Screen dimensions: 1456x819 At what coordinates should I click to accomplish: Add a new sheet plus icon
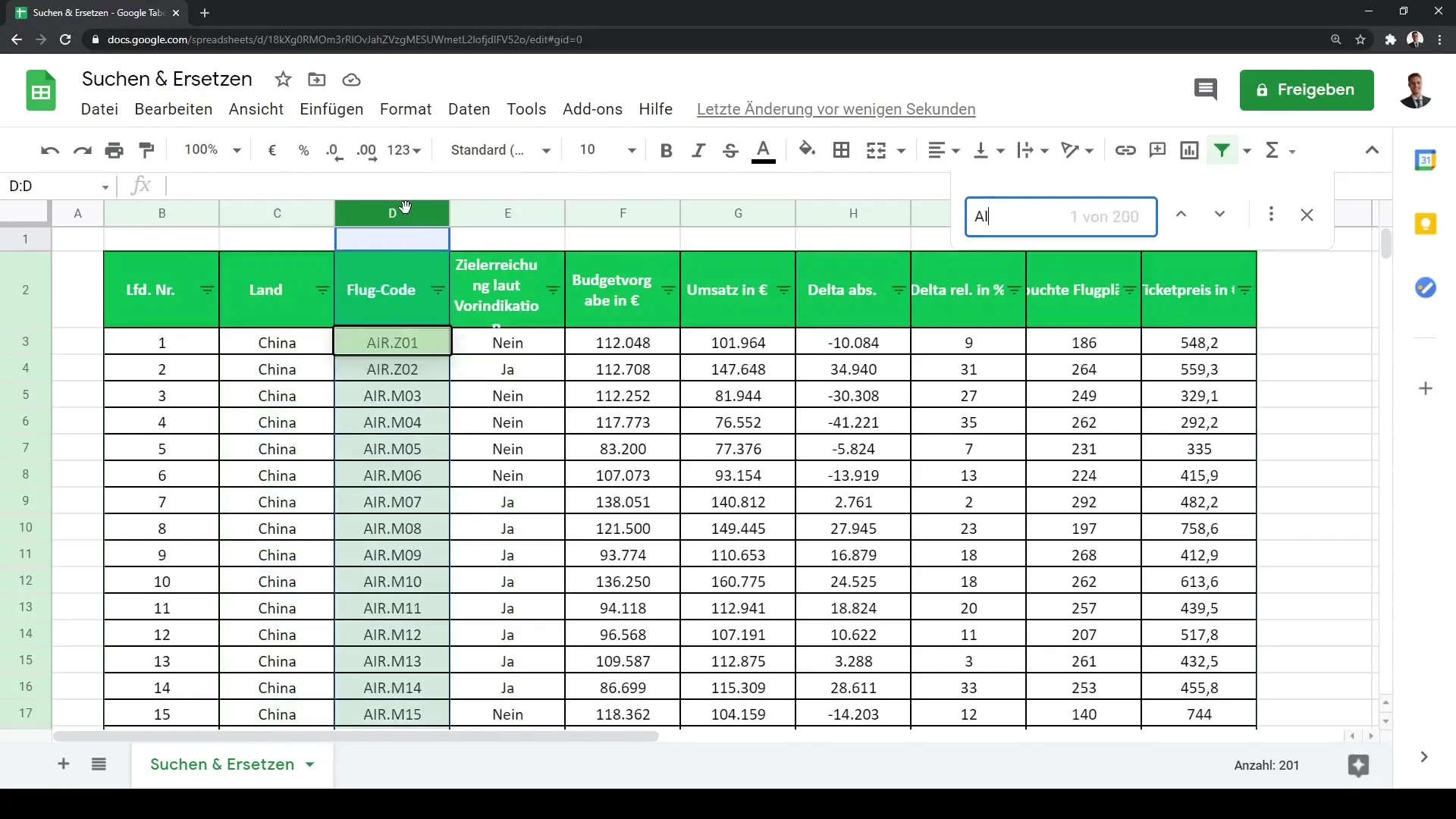(64, 764)
